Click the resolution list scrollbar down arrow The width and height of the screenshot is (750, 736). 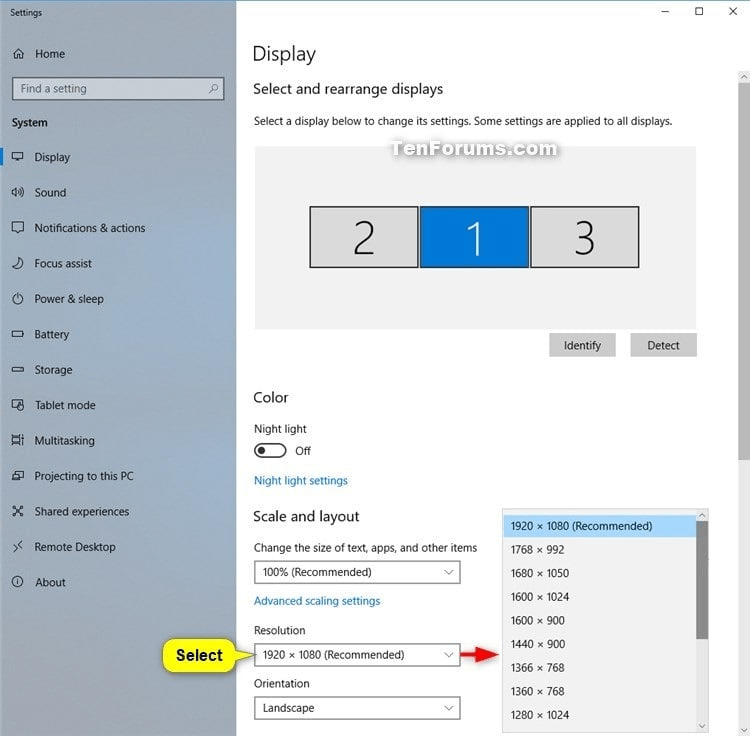tap(702, 726)
